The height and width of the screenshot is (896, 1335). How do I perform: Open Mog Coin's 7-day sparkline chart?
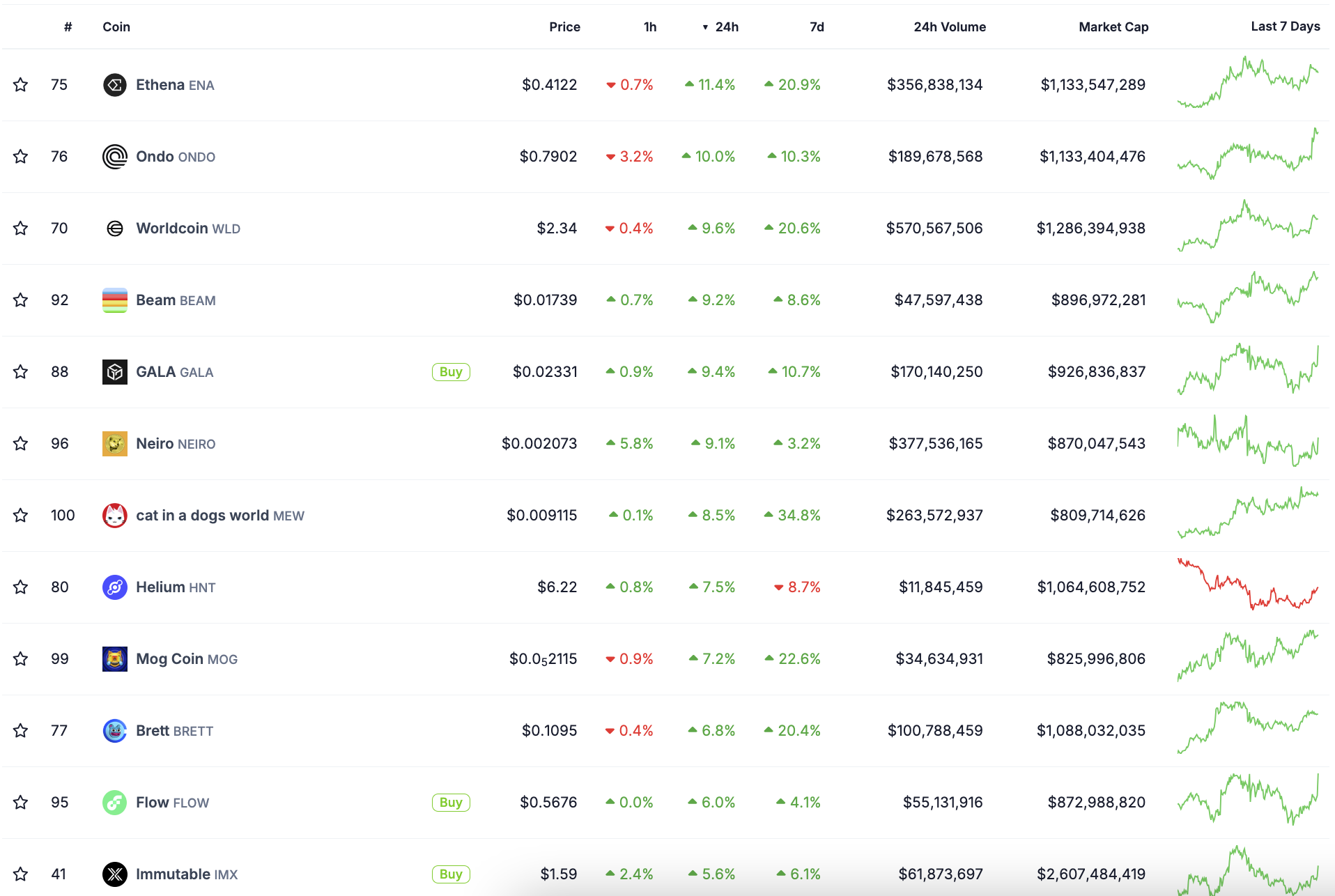(x=1248, y=656)
